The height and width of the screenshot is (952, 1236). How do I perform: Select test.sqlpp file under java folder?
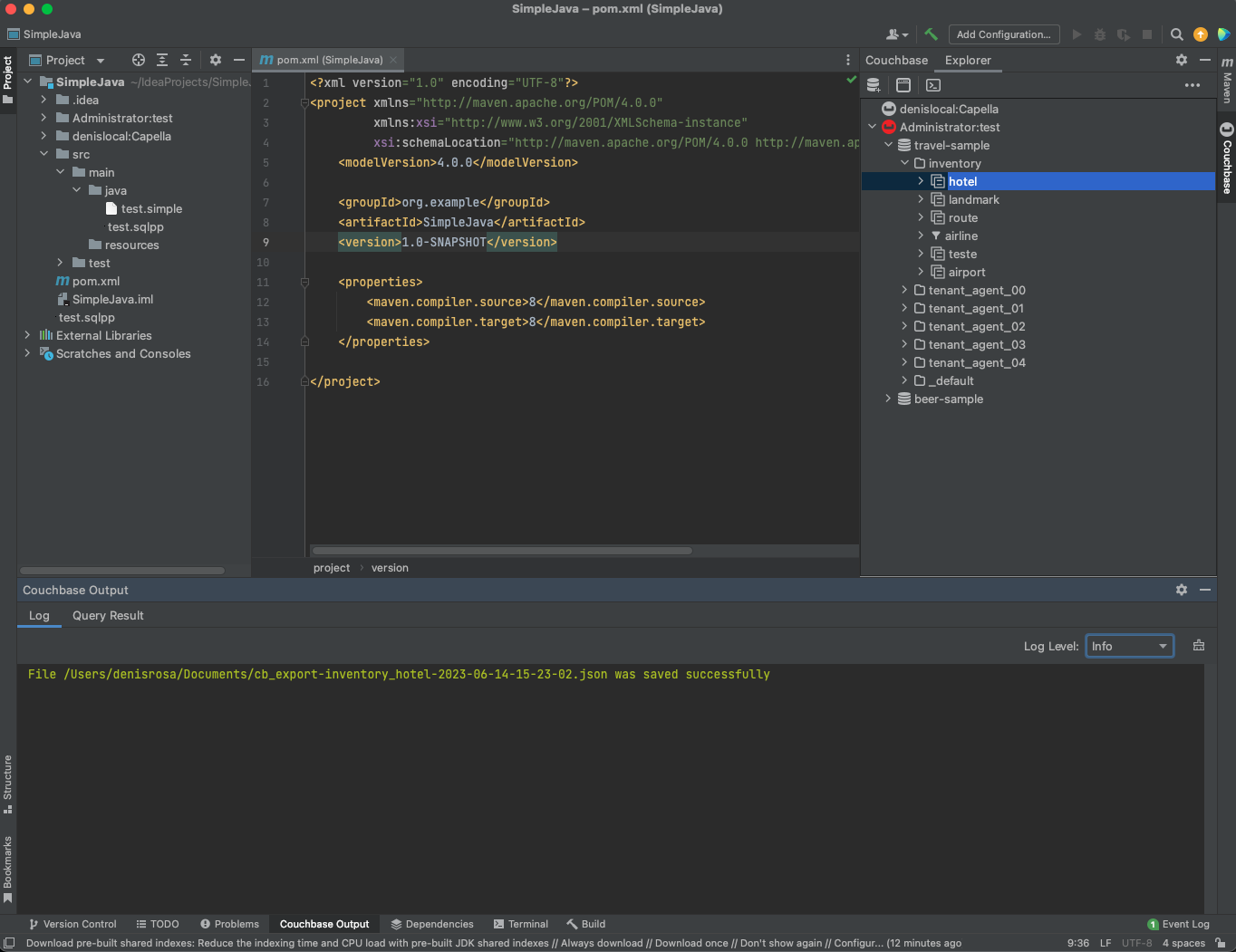pos(136,226)
